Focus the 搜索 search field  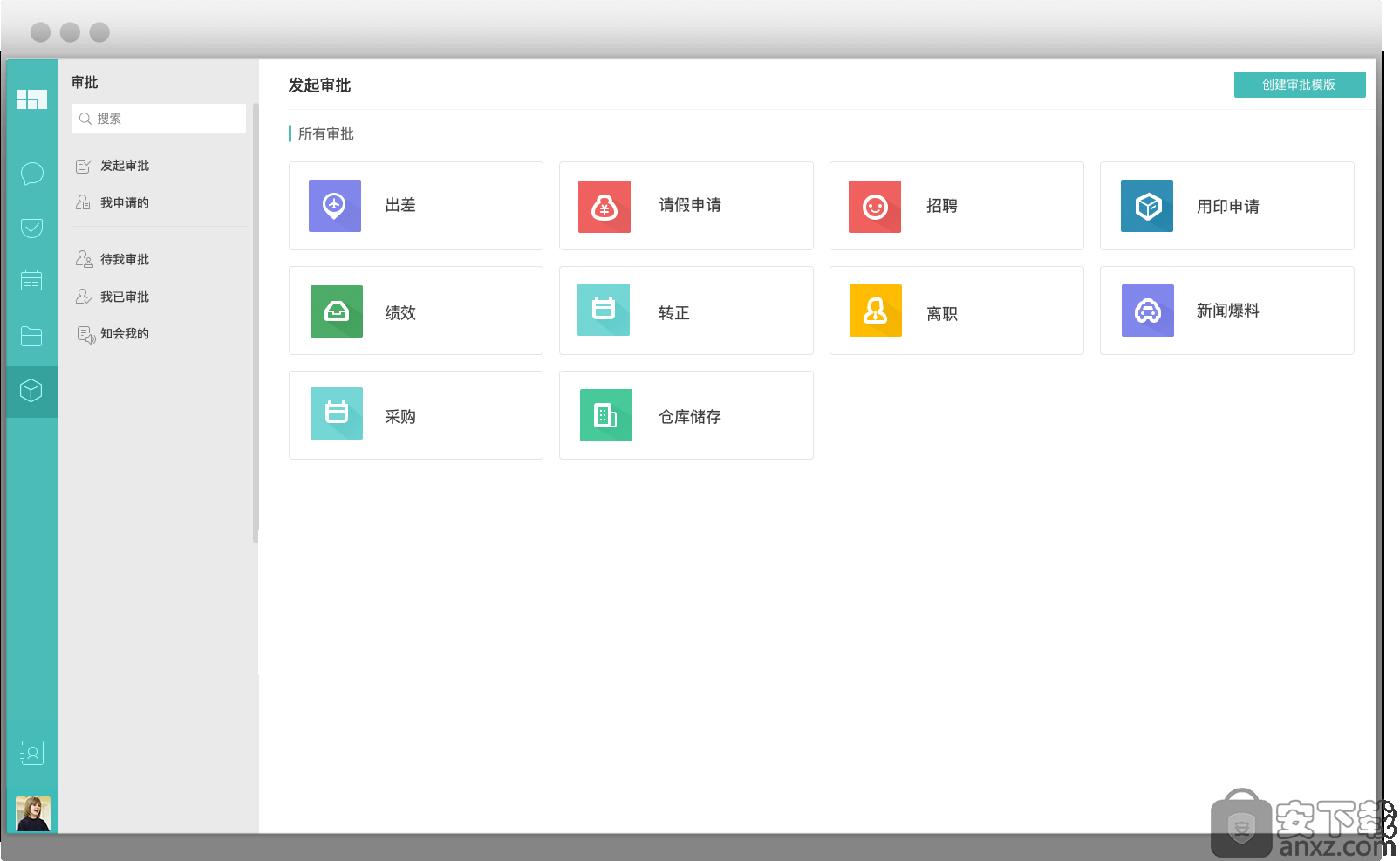pos(159,119)
